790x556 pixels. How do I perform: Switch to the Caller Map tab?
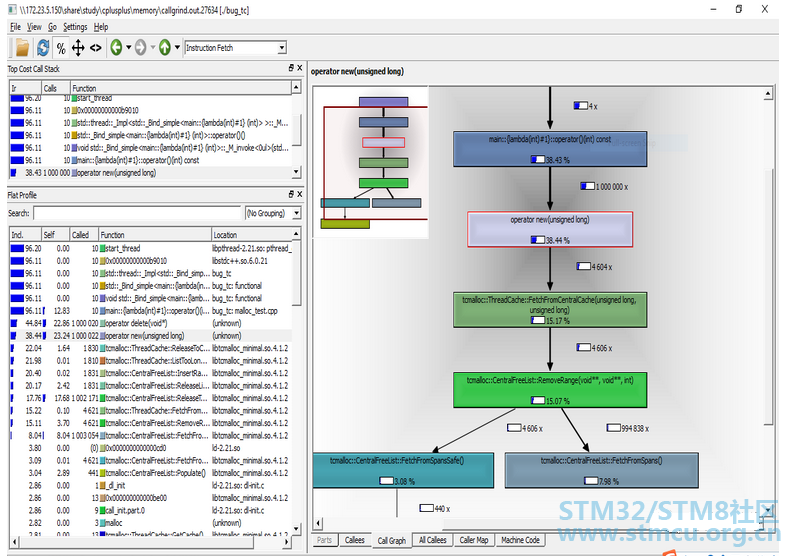(x=474, y=540)
